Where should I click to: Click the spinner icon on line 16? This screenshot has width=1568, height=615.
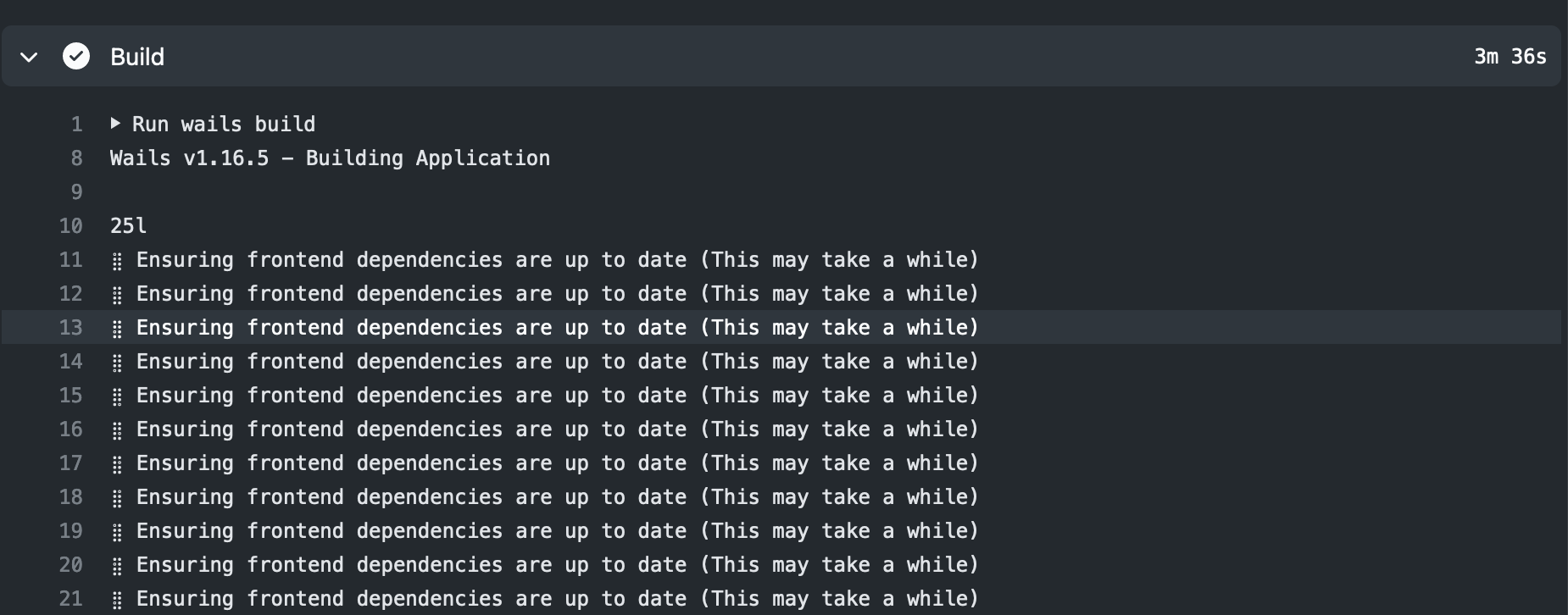point(118,429)
